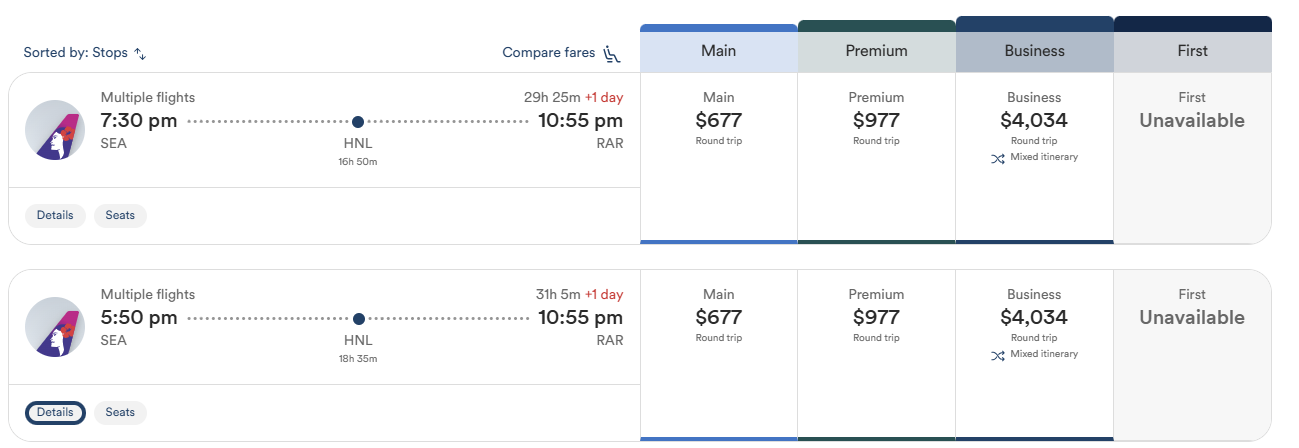Click the airline logo of the 7:30 pm flight
Image resolution: width=1299 pixels, height=448 pixels.
(x=55, y=130)
